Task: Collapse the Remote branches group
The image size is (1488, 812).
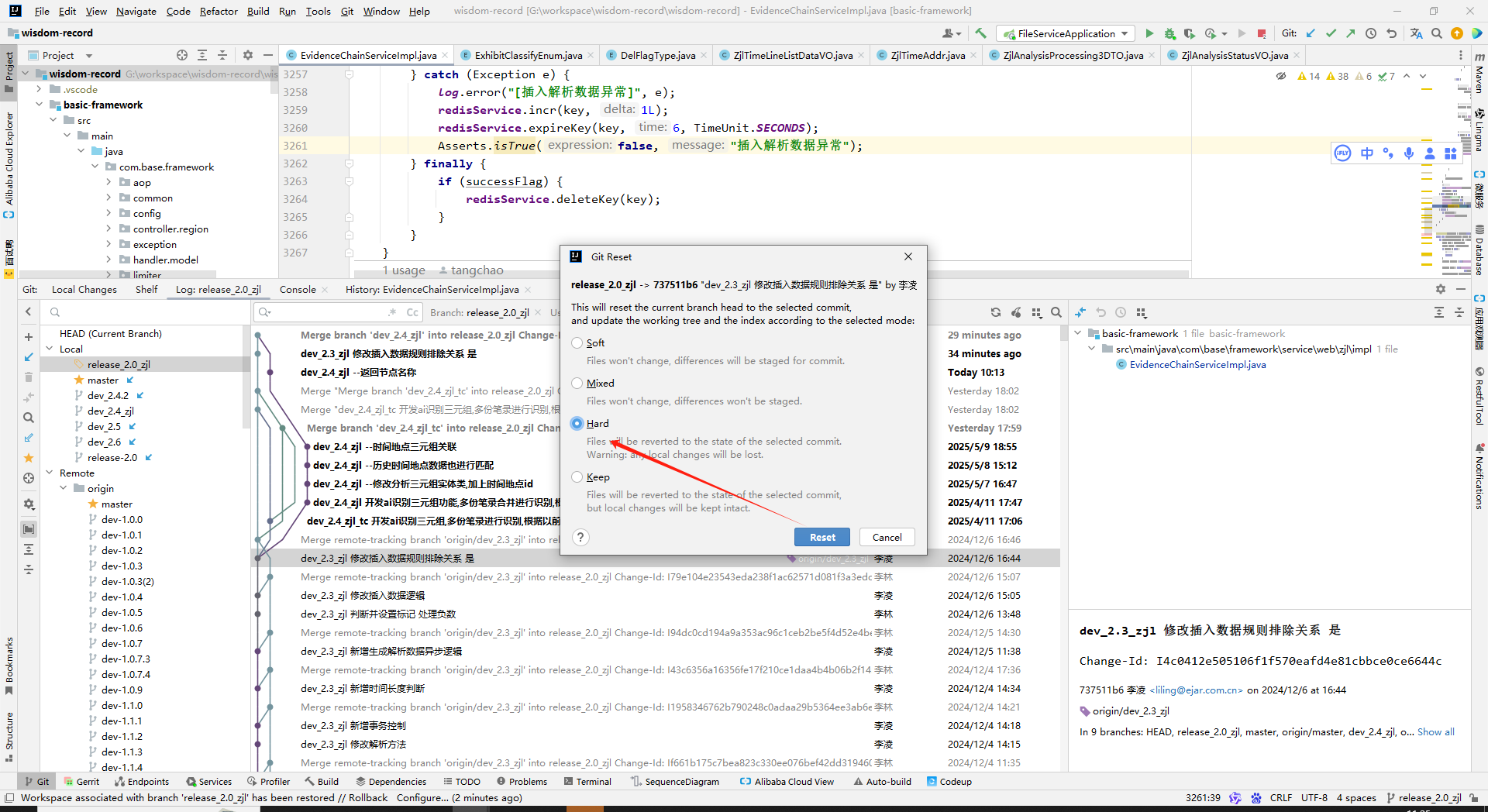Action: pyautogui.click(x=50, y=473)
